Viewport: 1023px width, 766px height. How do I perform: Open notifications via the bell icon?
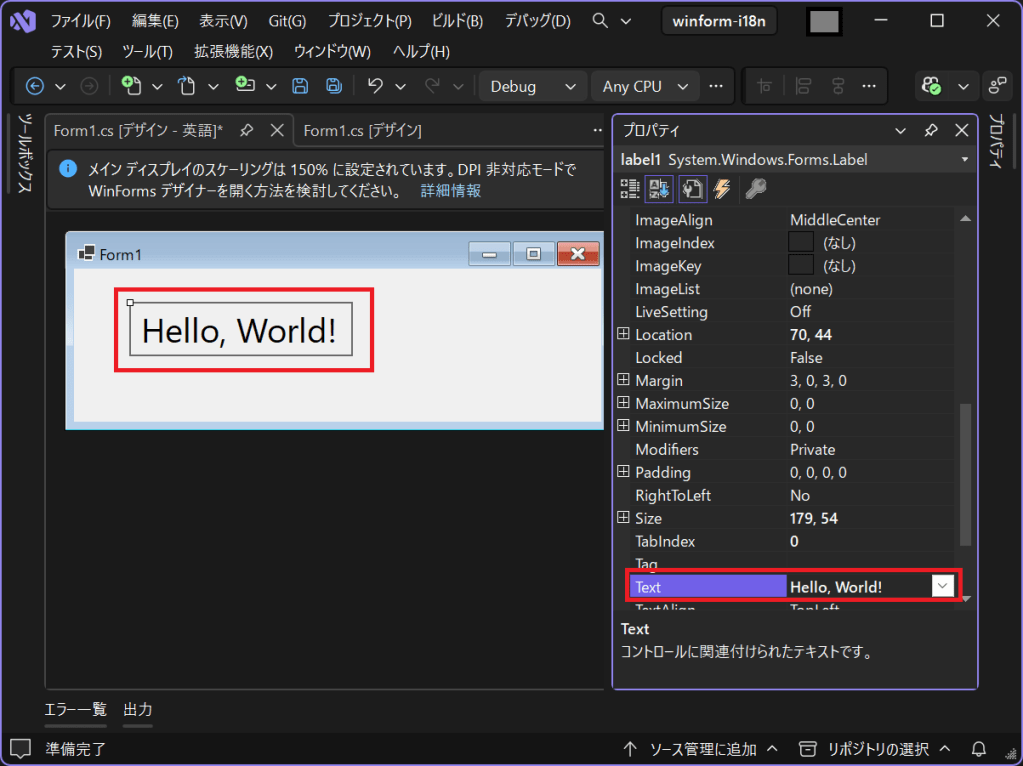point(979,748)
